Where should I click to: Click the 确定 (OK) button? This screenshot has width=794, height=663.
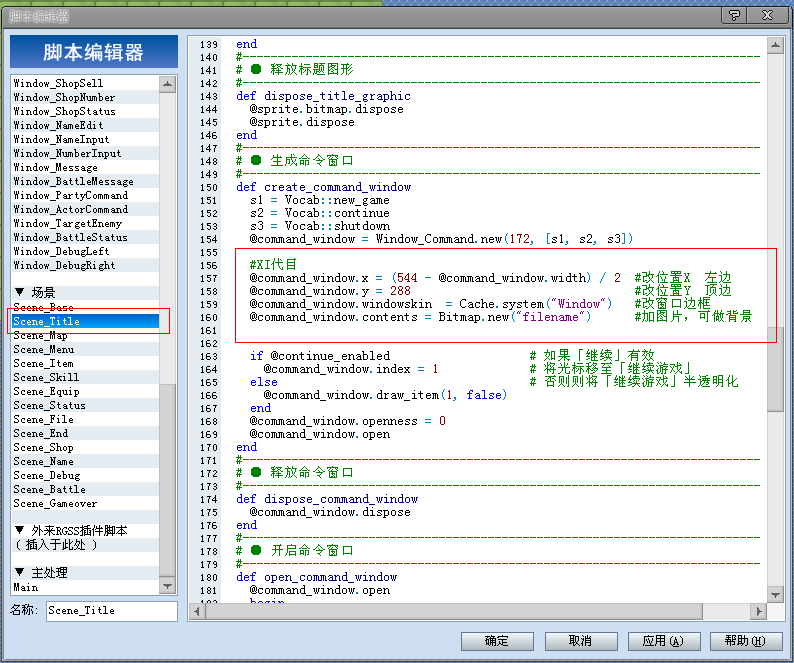(497, 641)
